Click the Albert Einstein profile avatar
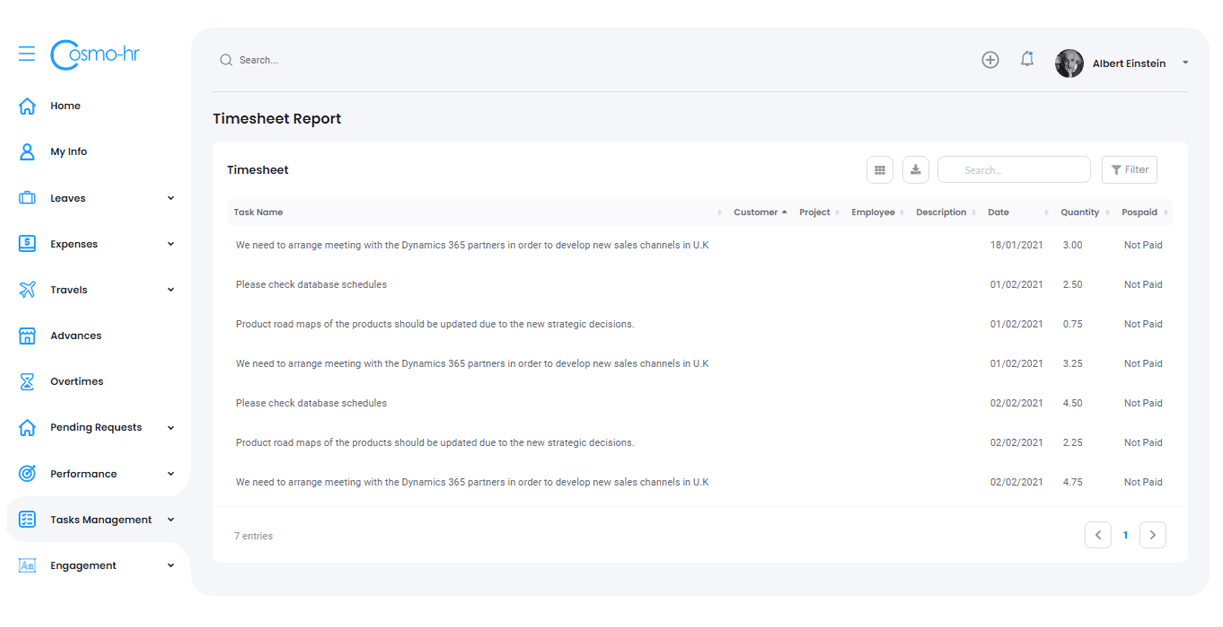 pos(1069,63)
